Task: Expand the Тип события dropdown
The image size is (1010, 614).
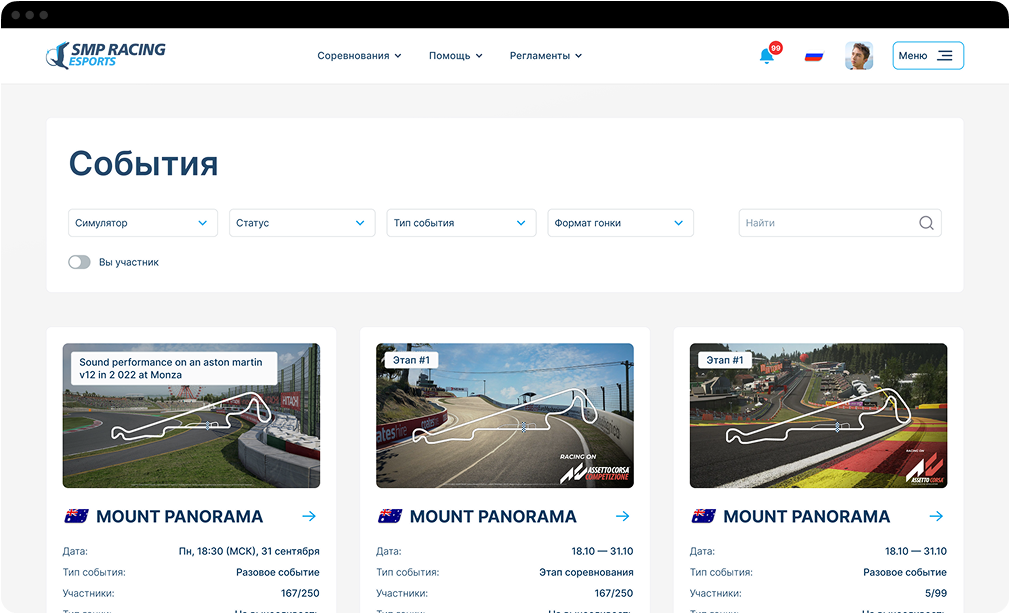Action: [x=461, y=223]
